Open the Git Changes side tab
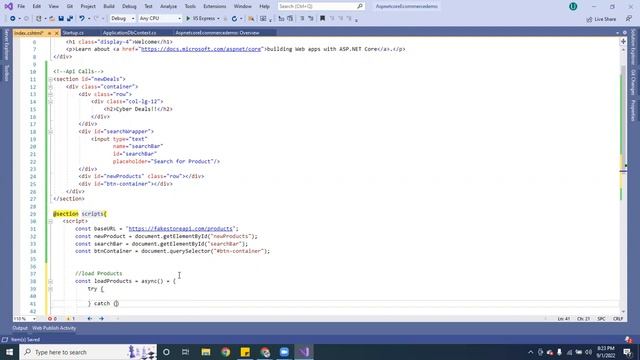Image resolution: width=640 pixels, height=360 pixels. pos(633,82)
